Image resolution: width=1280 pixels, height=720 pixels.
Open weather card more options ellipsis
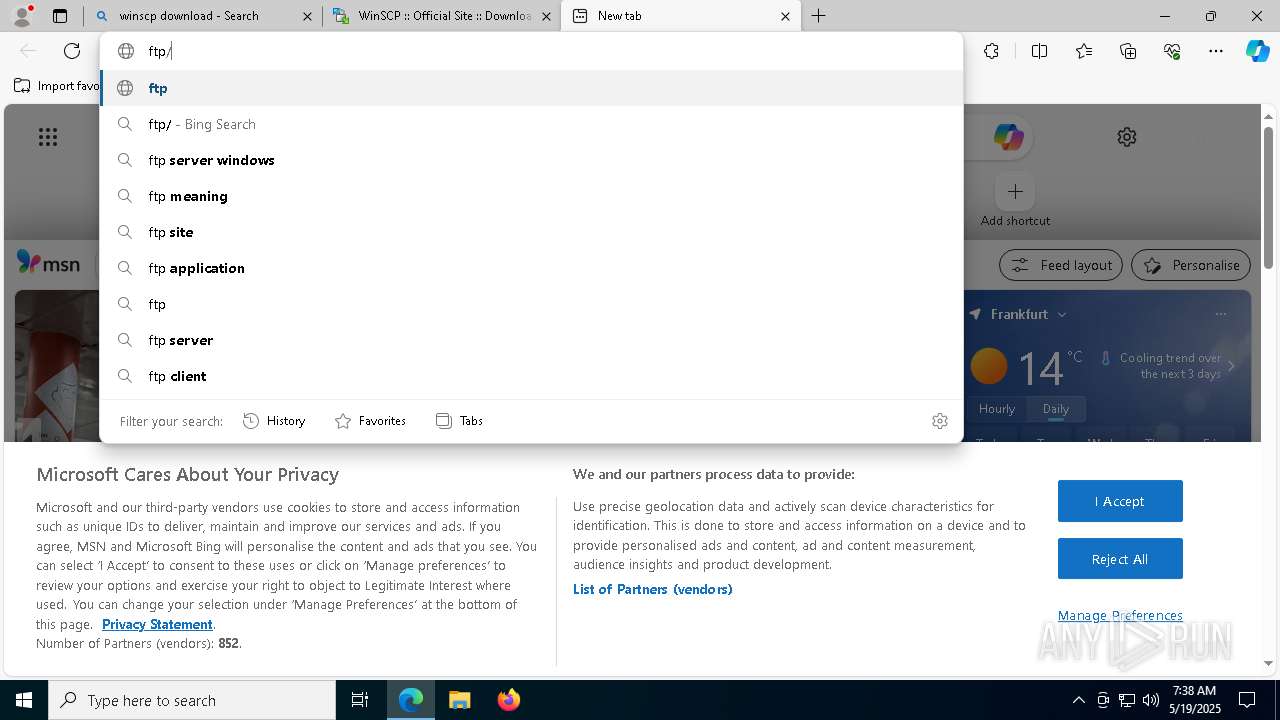point(1221,314)
